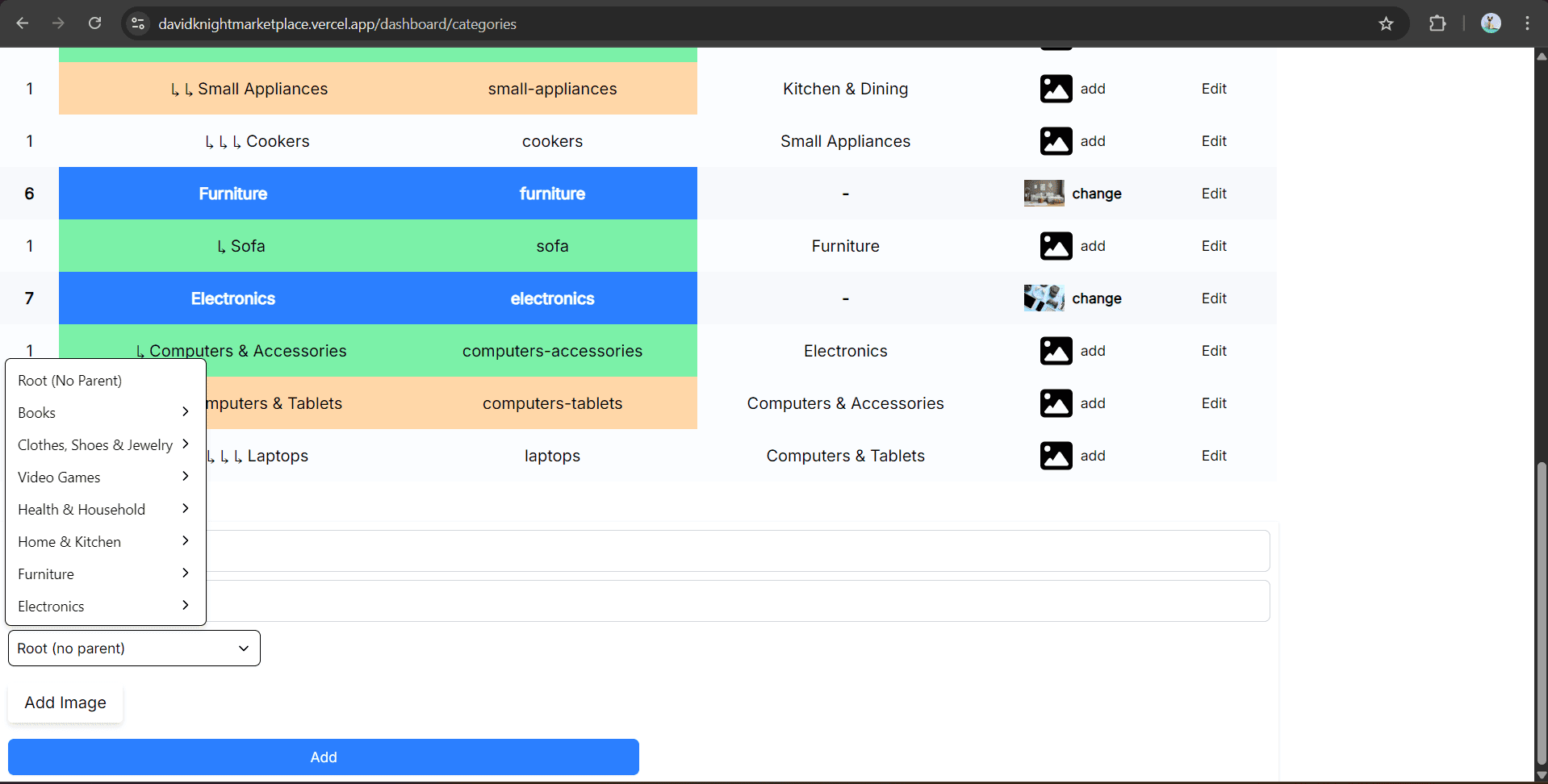Click the image icon in the Cookers row
This screenshot has height=784, width=1548.
1056,141
